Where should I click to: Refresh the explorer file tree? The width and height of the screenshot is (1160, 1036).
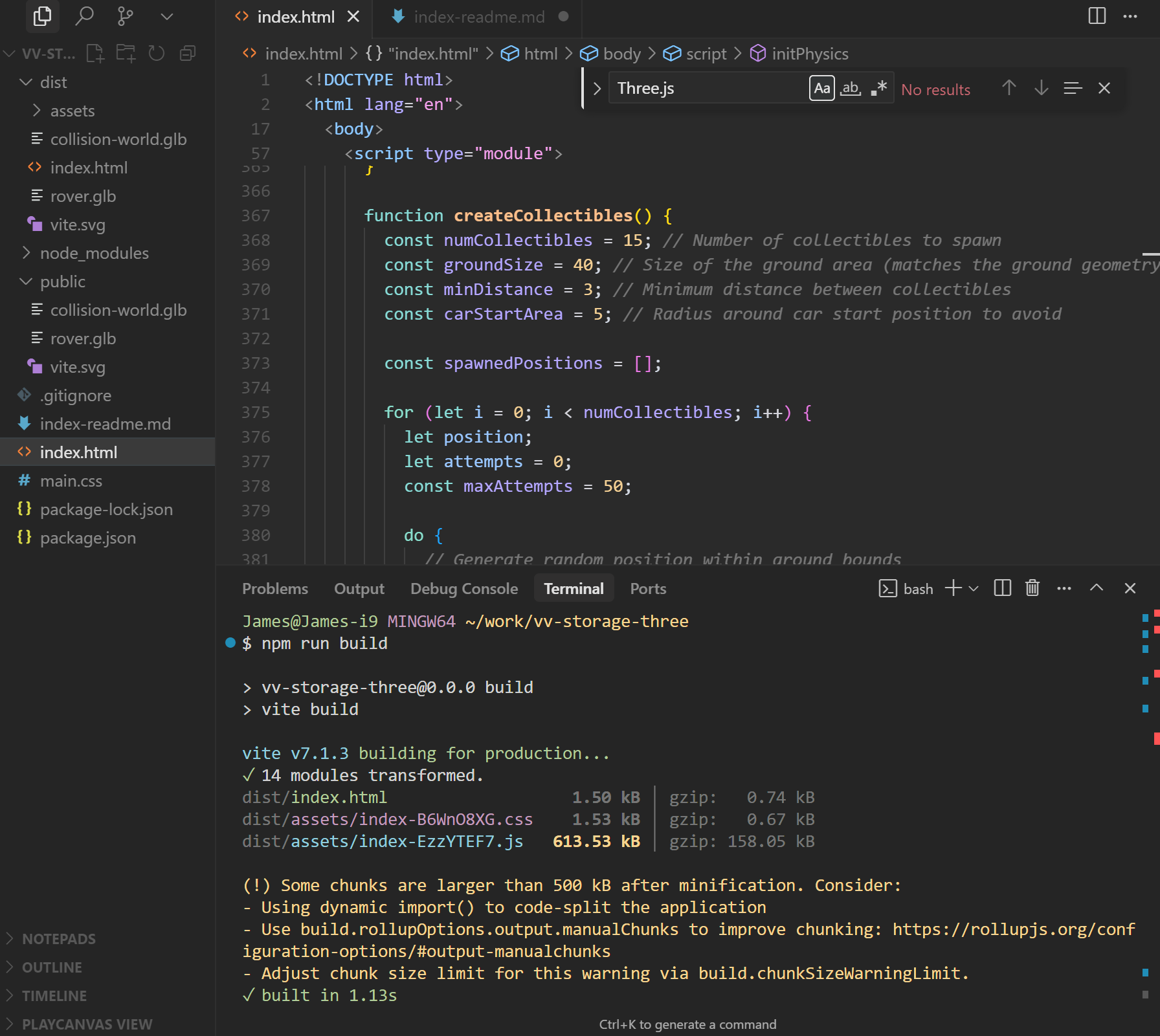point(157,53)
